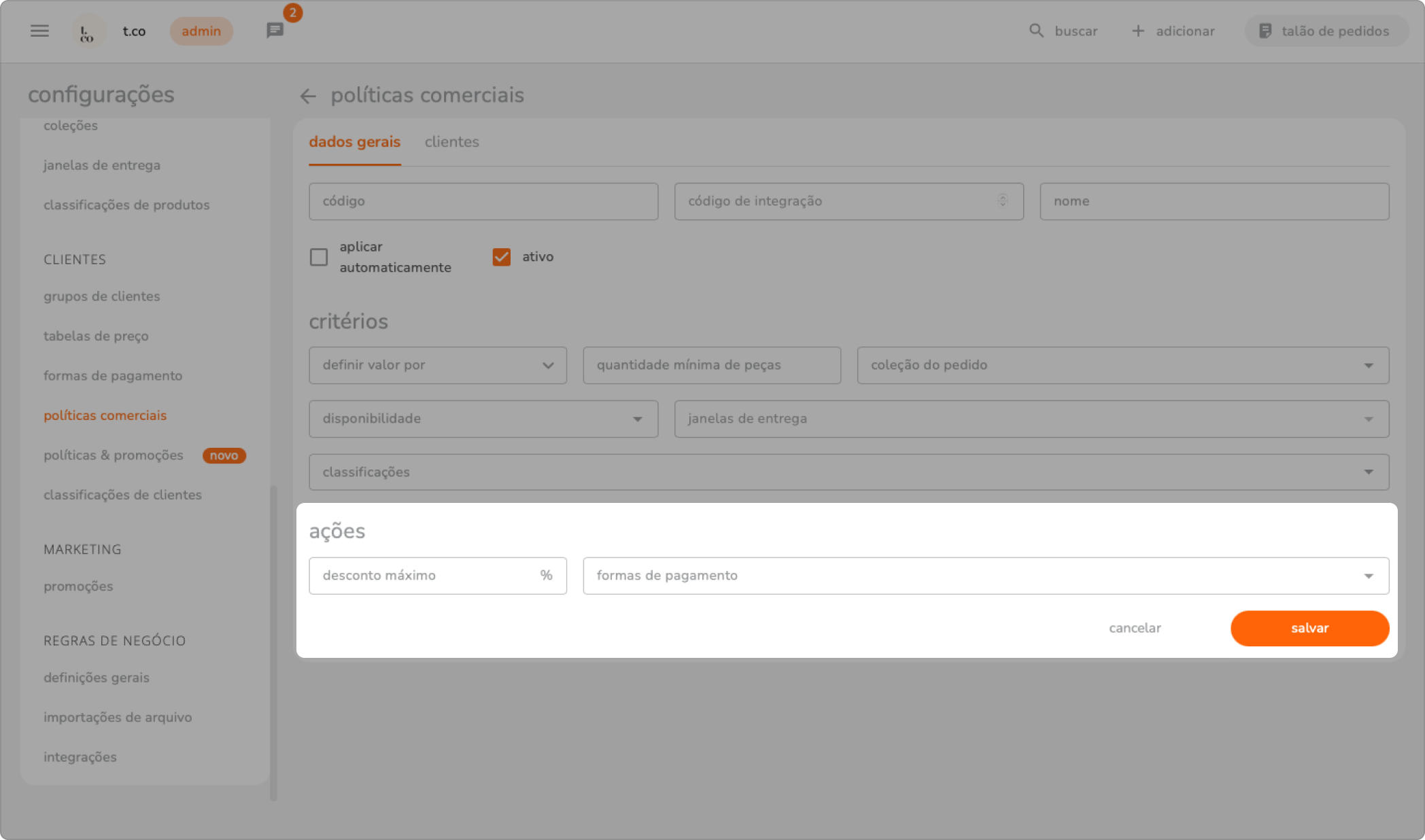Go back using the arrow icon

308,96
